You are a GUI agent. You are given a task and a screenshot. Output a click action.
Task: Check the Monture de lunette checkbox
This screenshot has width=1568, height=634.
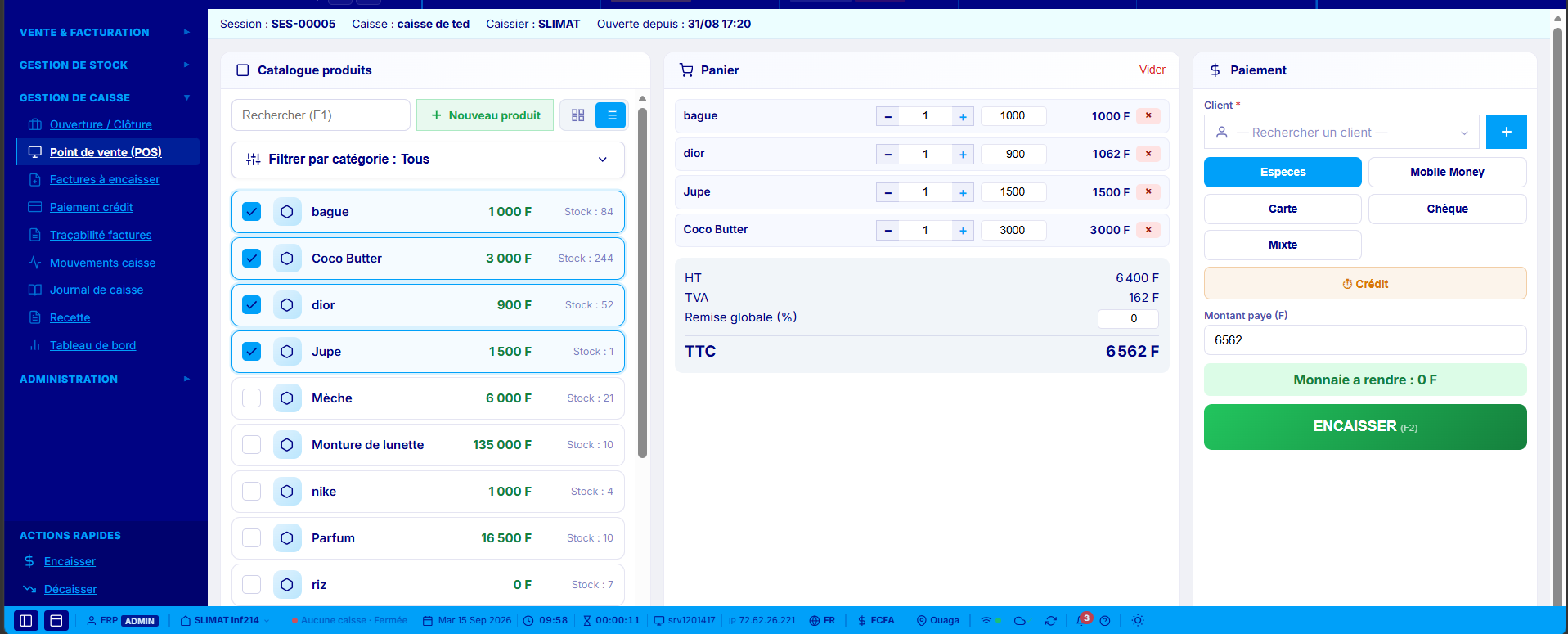pos(252,445)
